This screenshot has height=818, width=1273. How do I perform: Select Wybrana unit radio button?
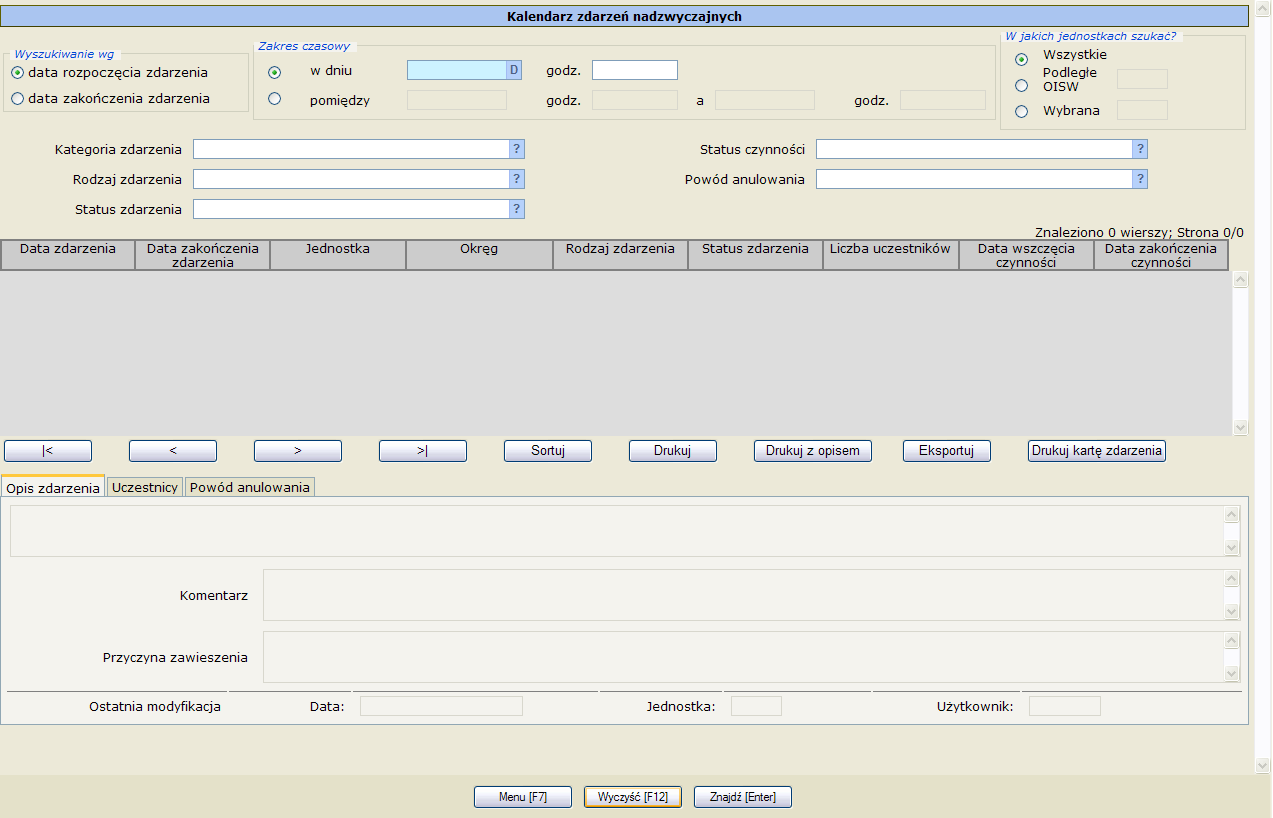coord(1021,111)
